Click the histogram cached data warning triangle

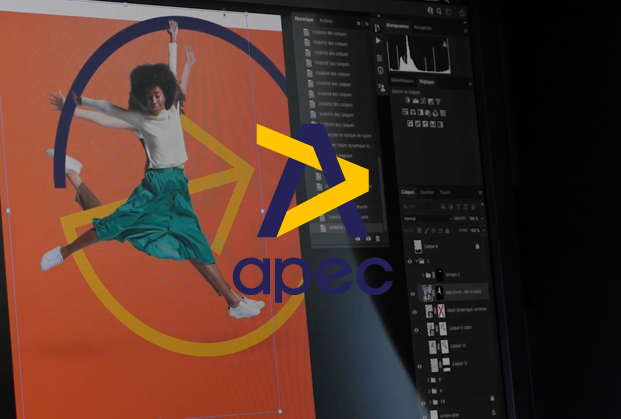[445, 44]
